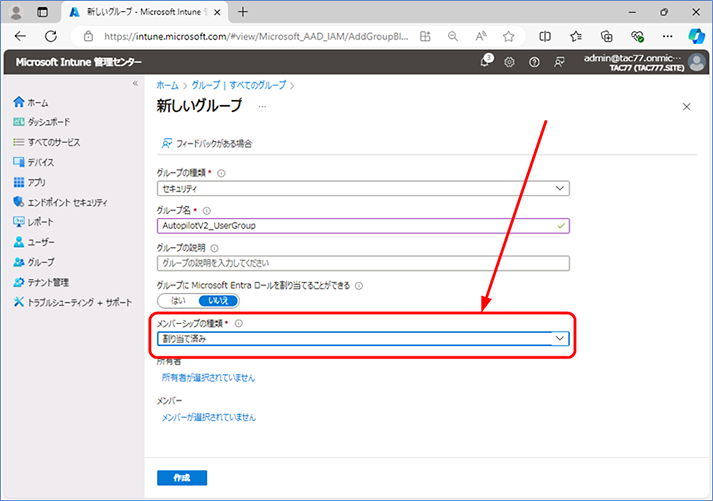Show info tooltip for グループの説明

[215, 248]
